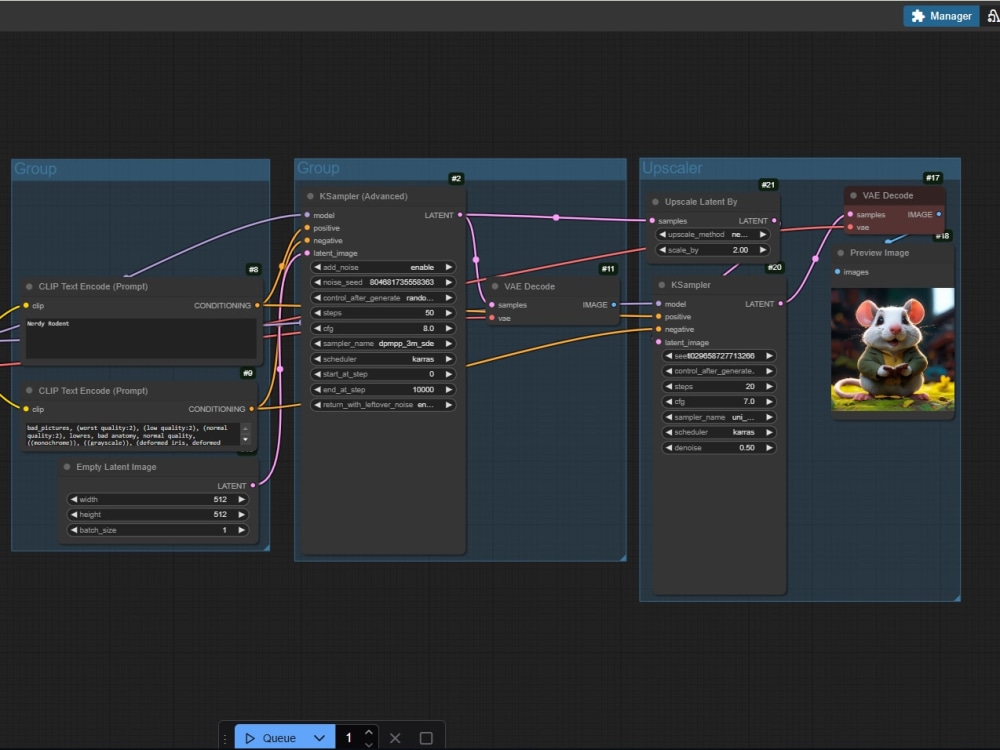Open the upscale_method selector
Screen dimensions: 1000x750
pyautogui.click(x=712, y=235)
